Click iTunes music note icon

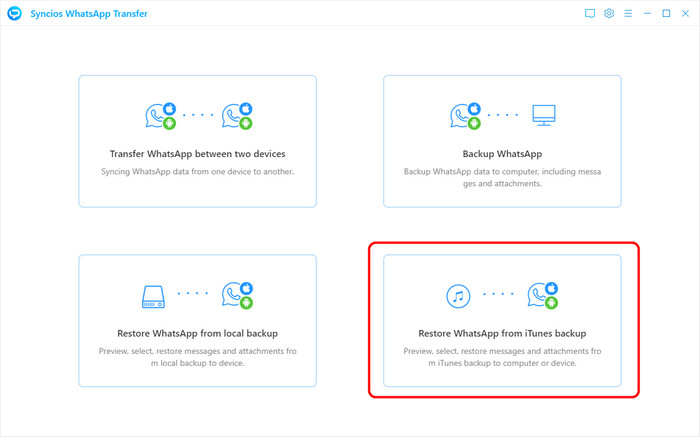[458, 296]
